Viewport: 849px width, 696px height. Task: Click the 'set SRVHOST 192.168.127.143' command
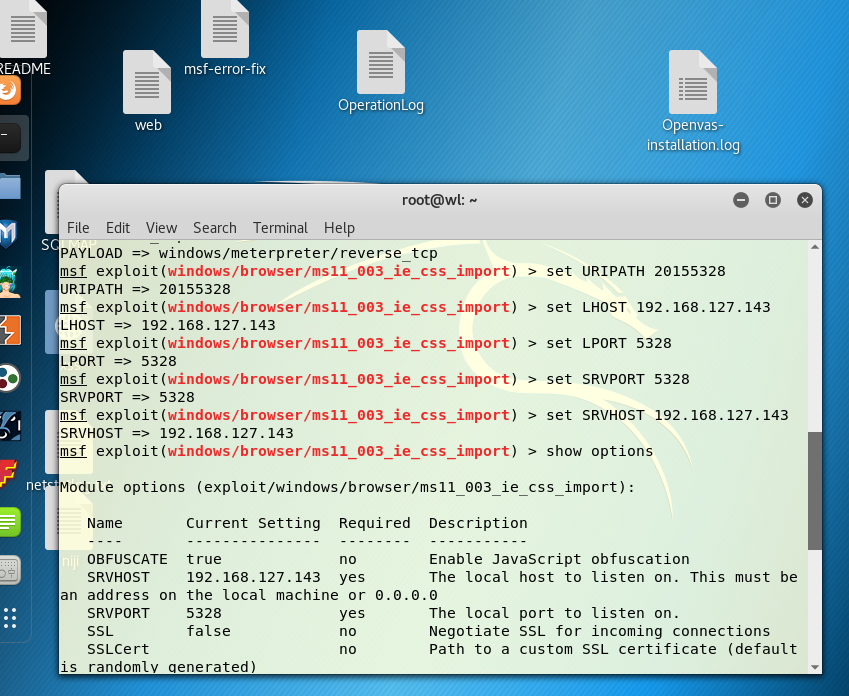point(667,415)
